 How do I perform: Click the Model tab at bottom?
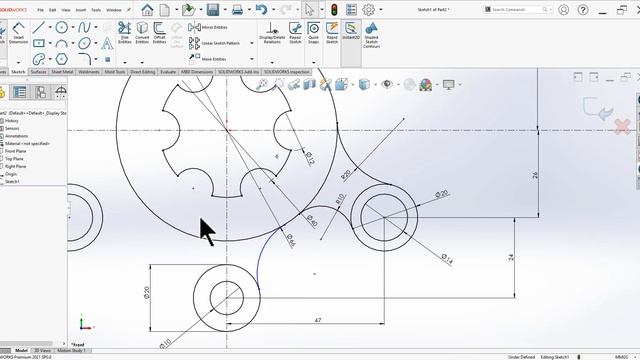point(21,351)
